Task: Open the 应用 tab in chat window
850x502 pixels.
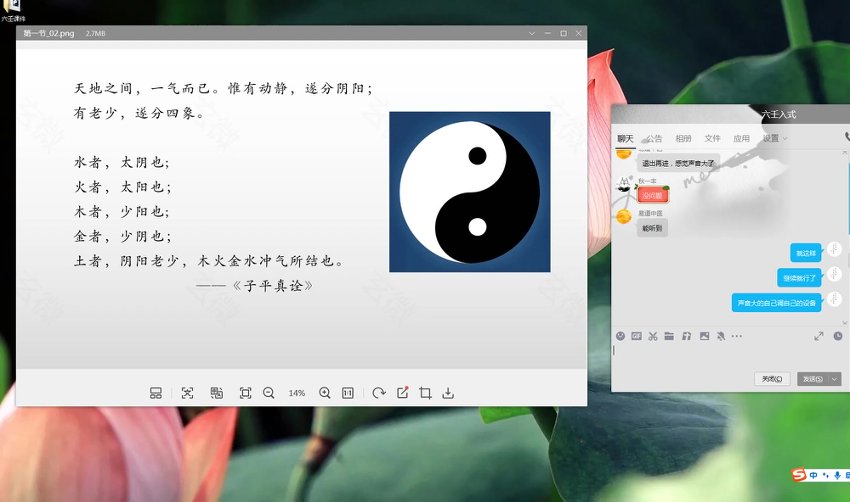Action: pyautogui.click(x=741, y=139)
